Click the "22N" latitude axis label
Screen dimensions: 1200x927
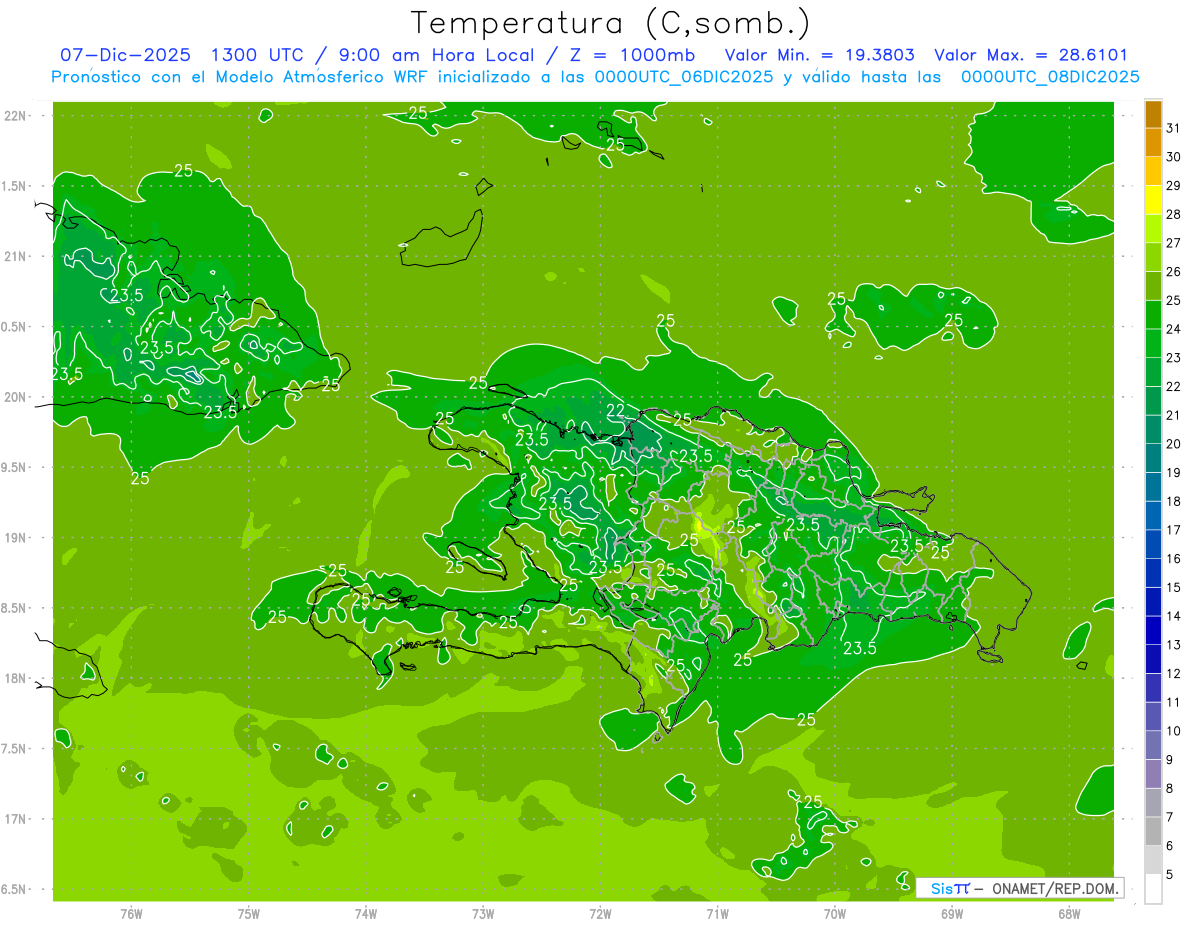tap(15, 116)
